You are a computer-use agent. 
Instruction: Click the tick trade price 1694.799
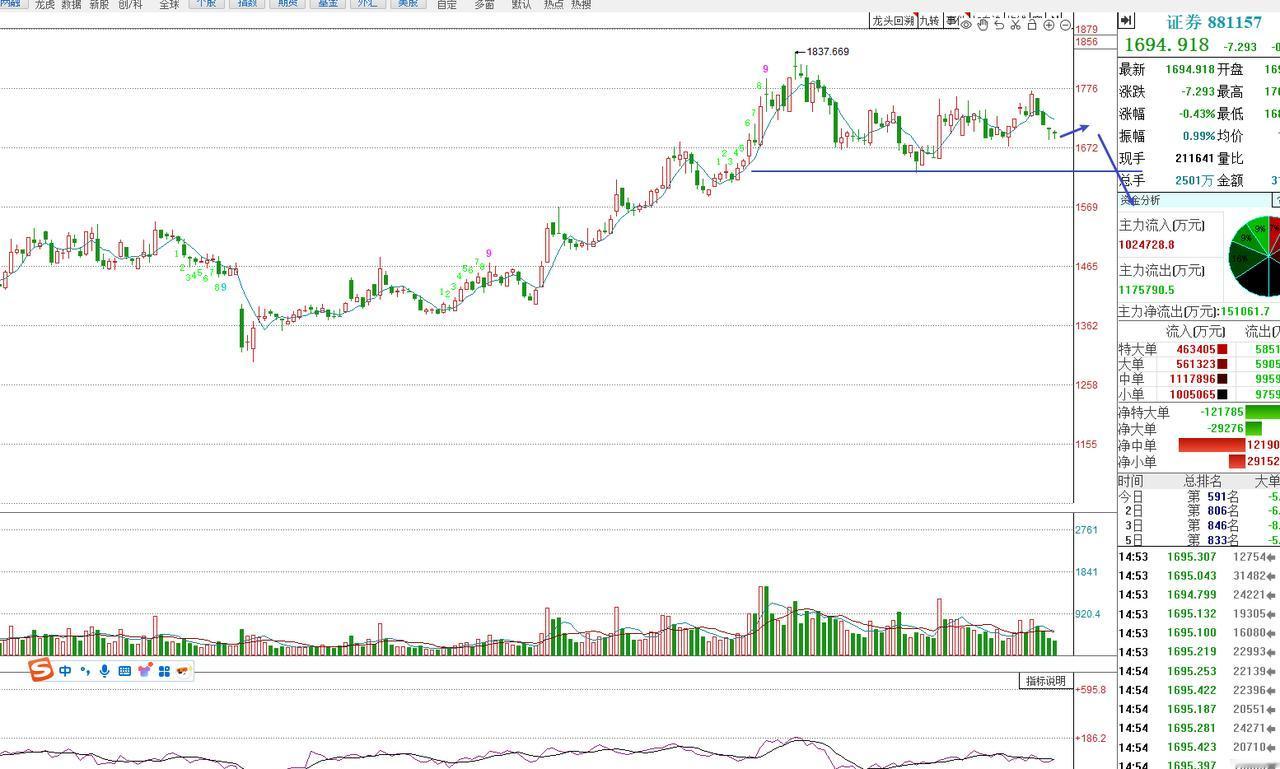(x=1192, y=595)
